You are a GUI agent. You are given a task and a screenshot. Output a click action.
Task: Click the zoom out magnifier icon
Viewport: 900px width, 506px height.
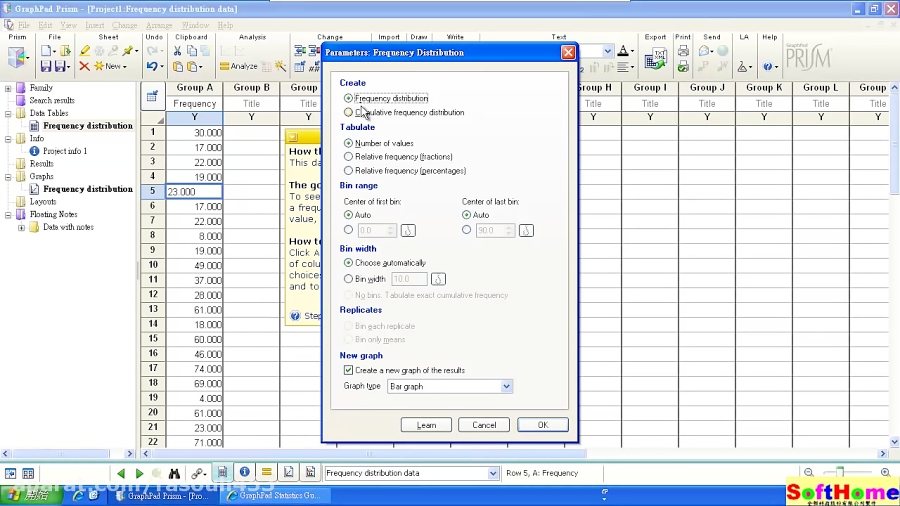tap(809, 473)
